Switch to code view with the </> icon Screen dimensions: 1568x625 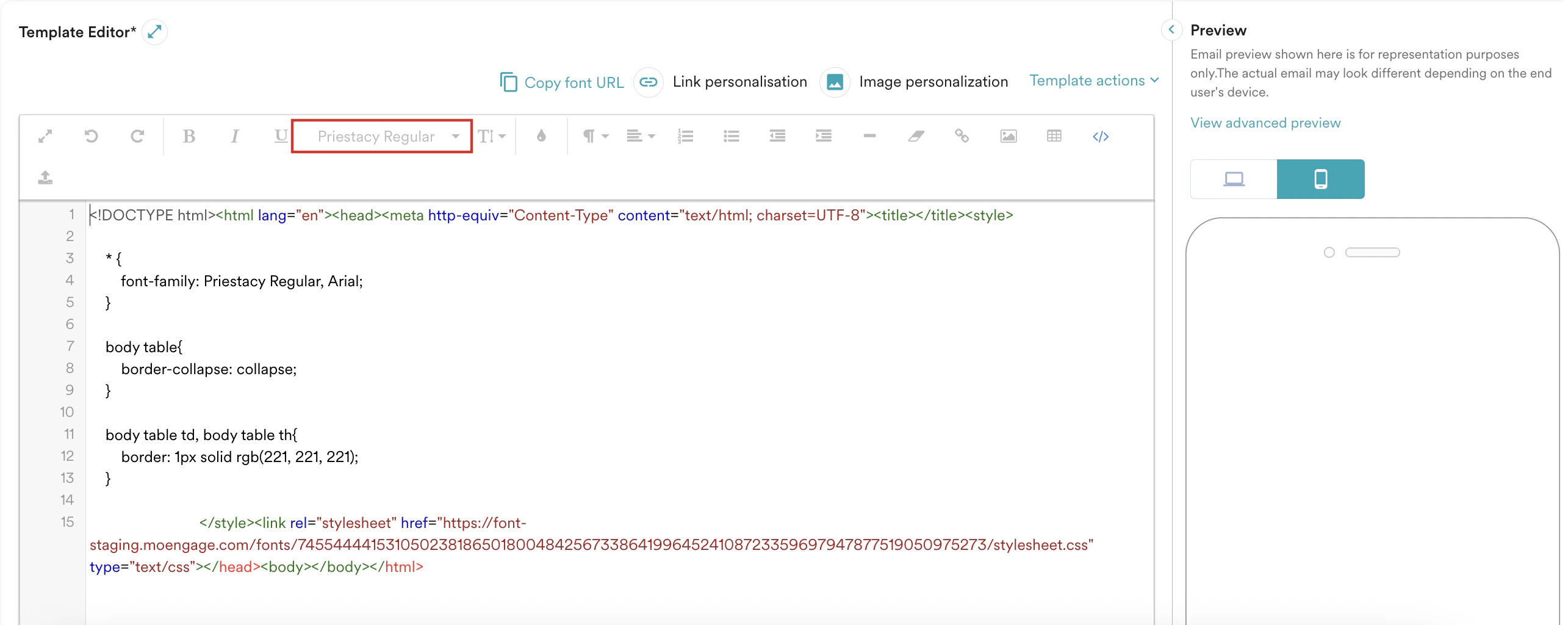(1101, 136)
